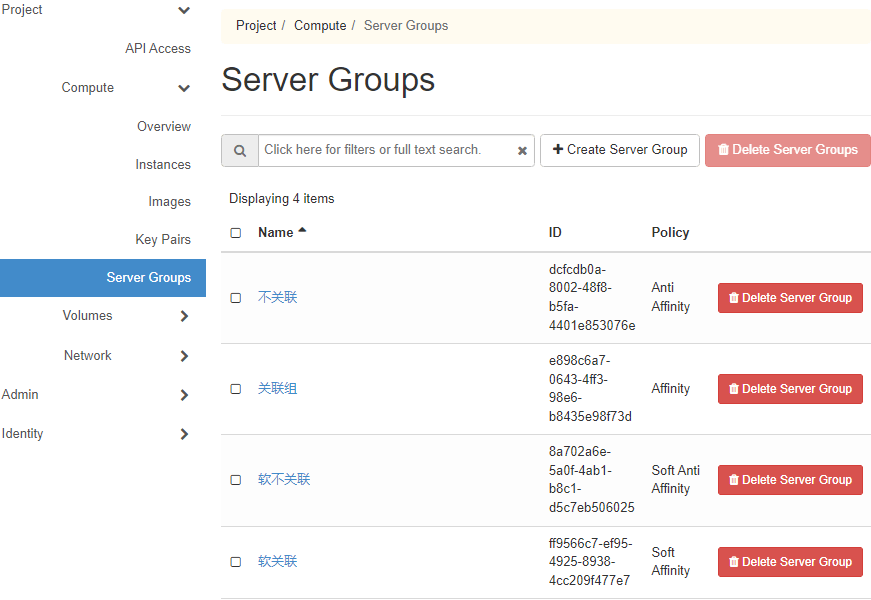Open the Instances page in sidebar
Screen dimensions: 871x600
163,165
